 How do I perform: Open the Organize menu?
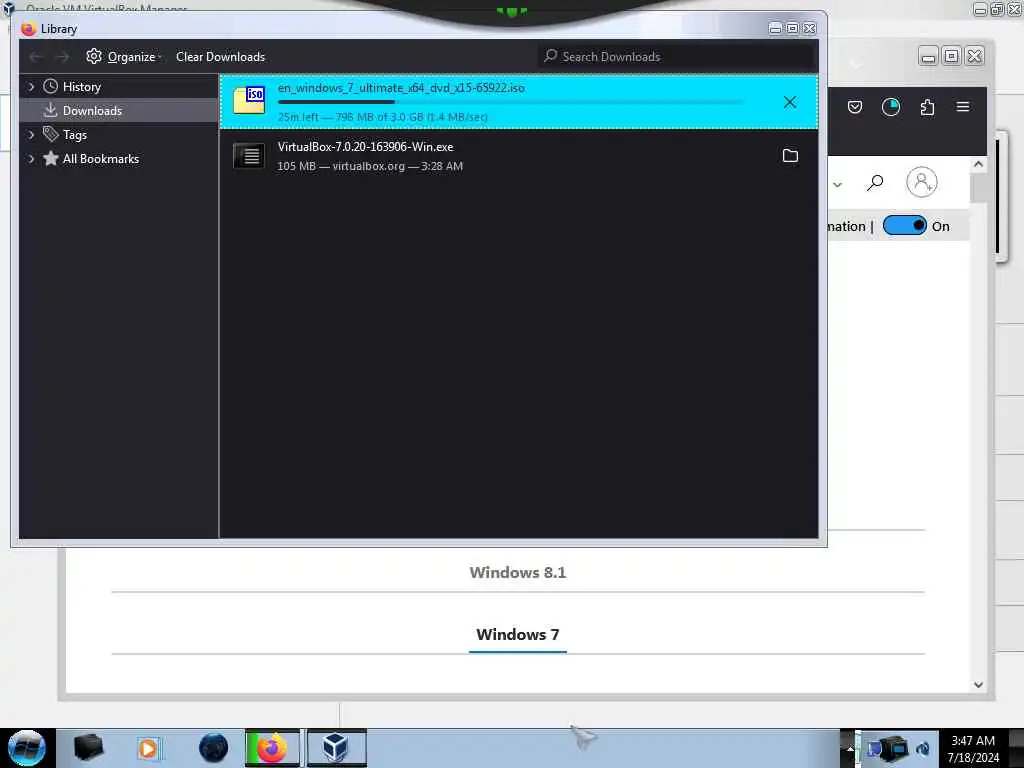coord(124,57)
